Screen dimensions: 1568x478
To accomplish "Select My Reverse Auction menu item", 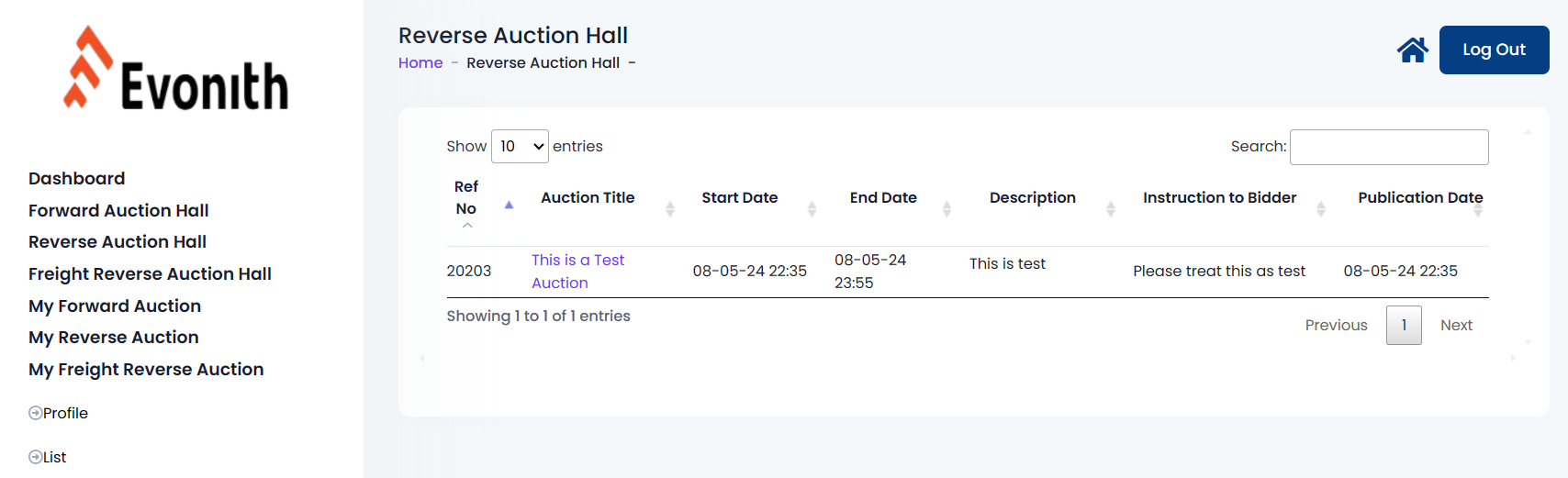I will point(114,338).
